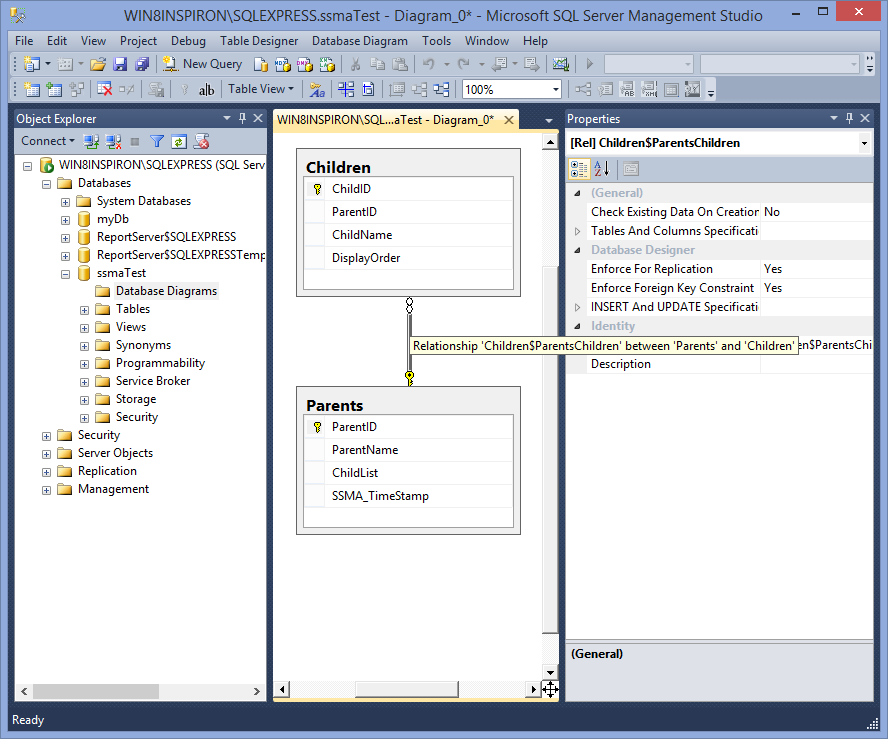The height and width of the screenshot is (739, 888).
Task: Select the Database Diagrams tree item
Action: (166, 291)
